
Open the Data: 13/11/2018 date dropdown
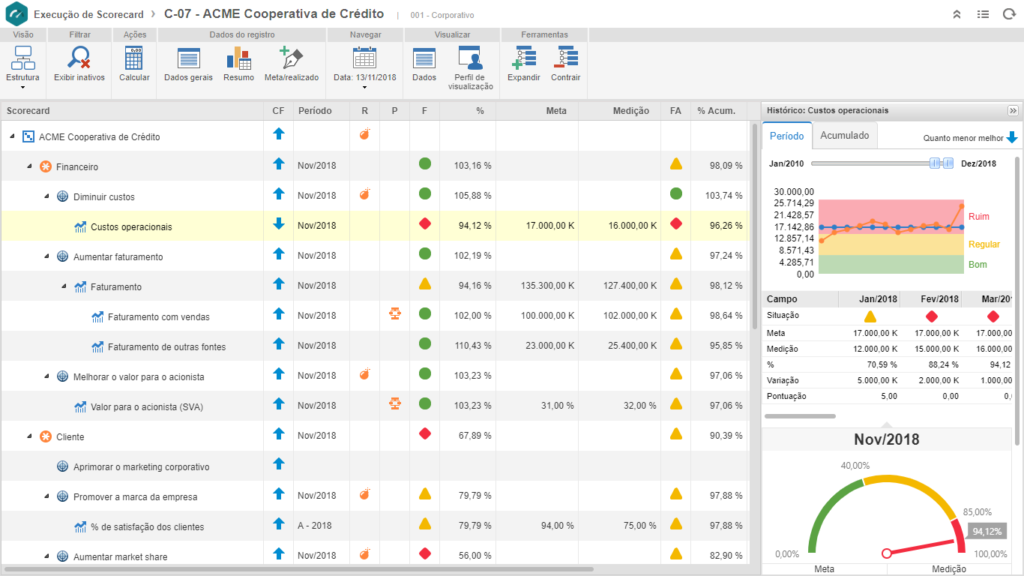pyautogui.click(x=364, y=68)
